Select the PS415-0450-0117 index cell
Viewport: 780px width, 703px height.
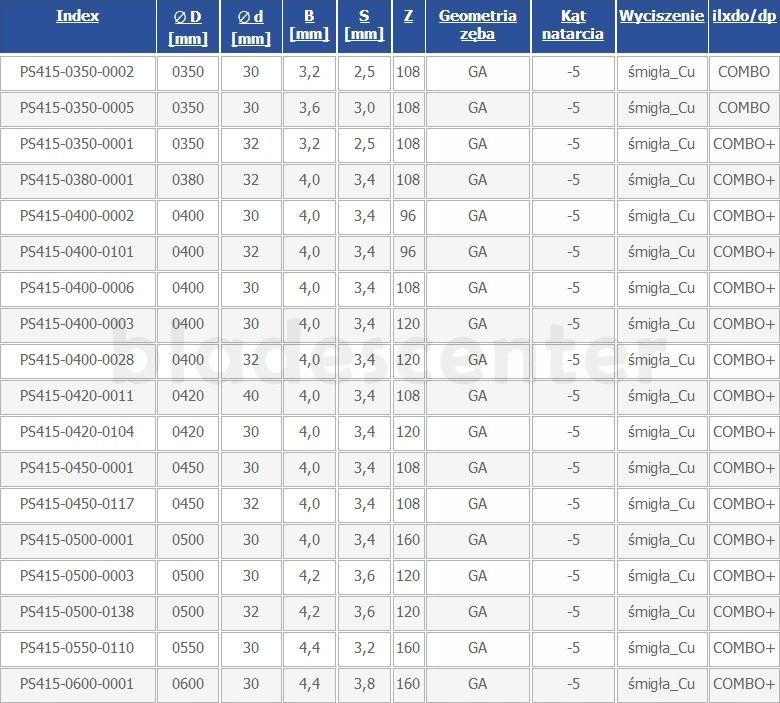pyautogui.click(x=77, y=504)
